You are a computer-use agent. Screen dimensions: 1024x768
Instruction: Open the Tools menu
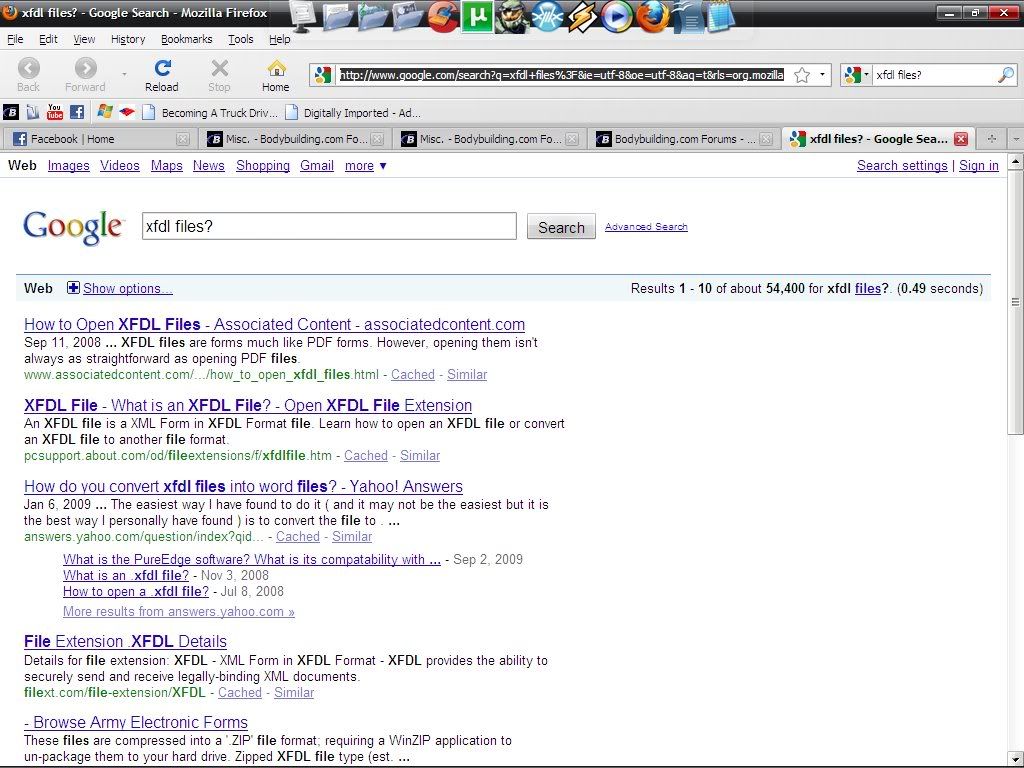(x=240, y=39)
